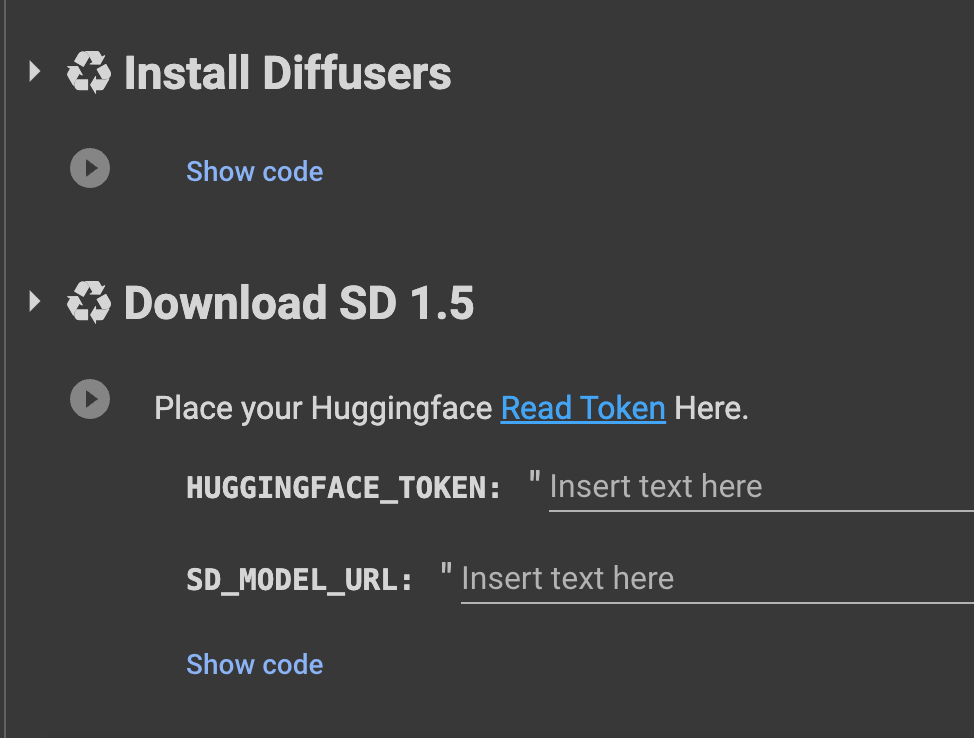Click the 'Place your Huggingface' description text
This screenshot has width=974, height=738.
[323, 408]
